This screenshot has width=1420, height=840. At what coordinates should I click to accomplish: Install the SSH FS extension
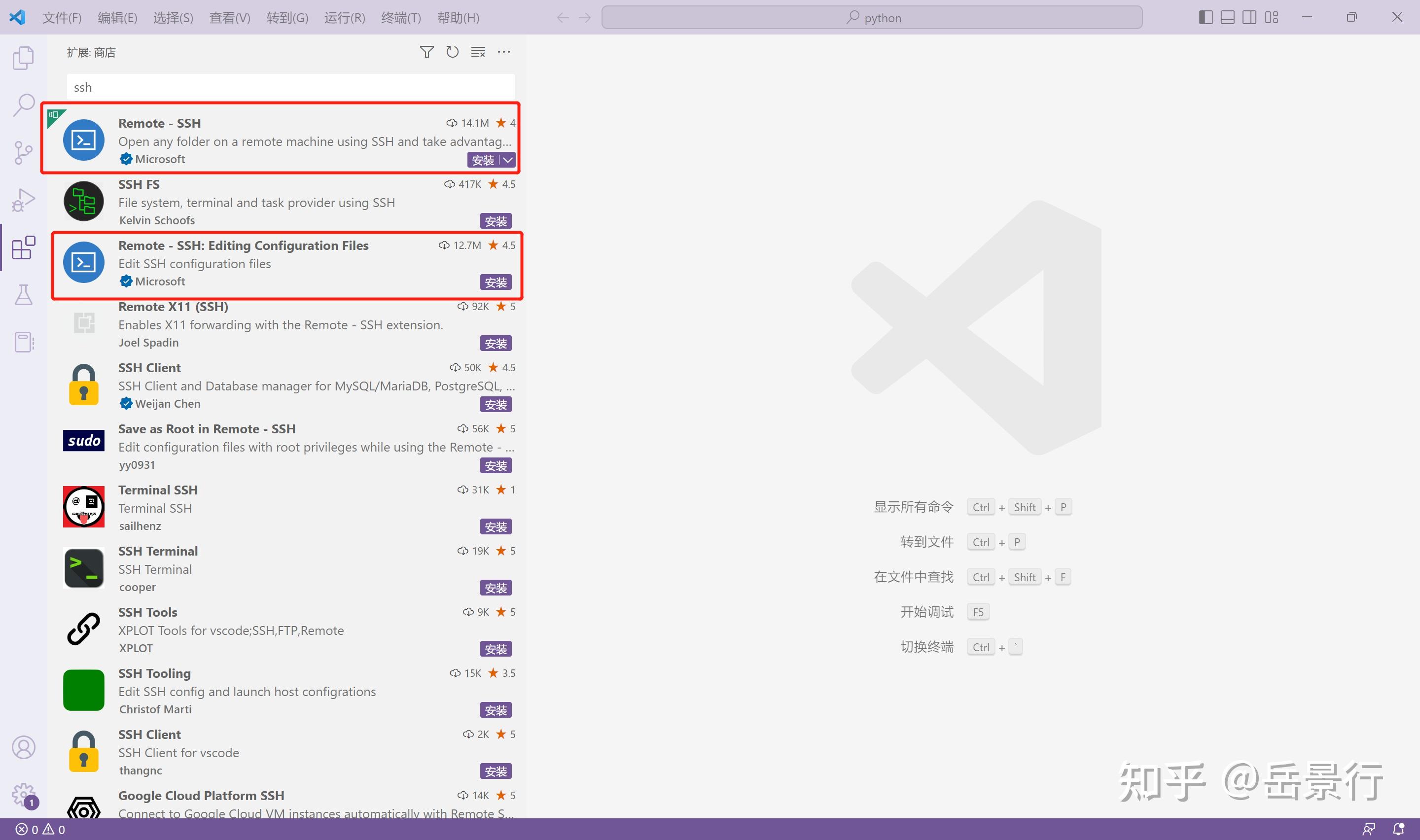[x=496, y=221]
